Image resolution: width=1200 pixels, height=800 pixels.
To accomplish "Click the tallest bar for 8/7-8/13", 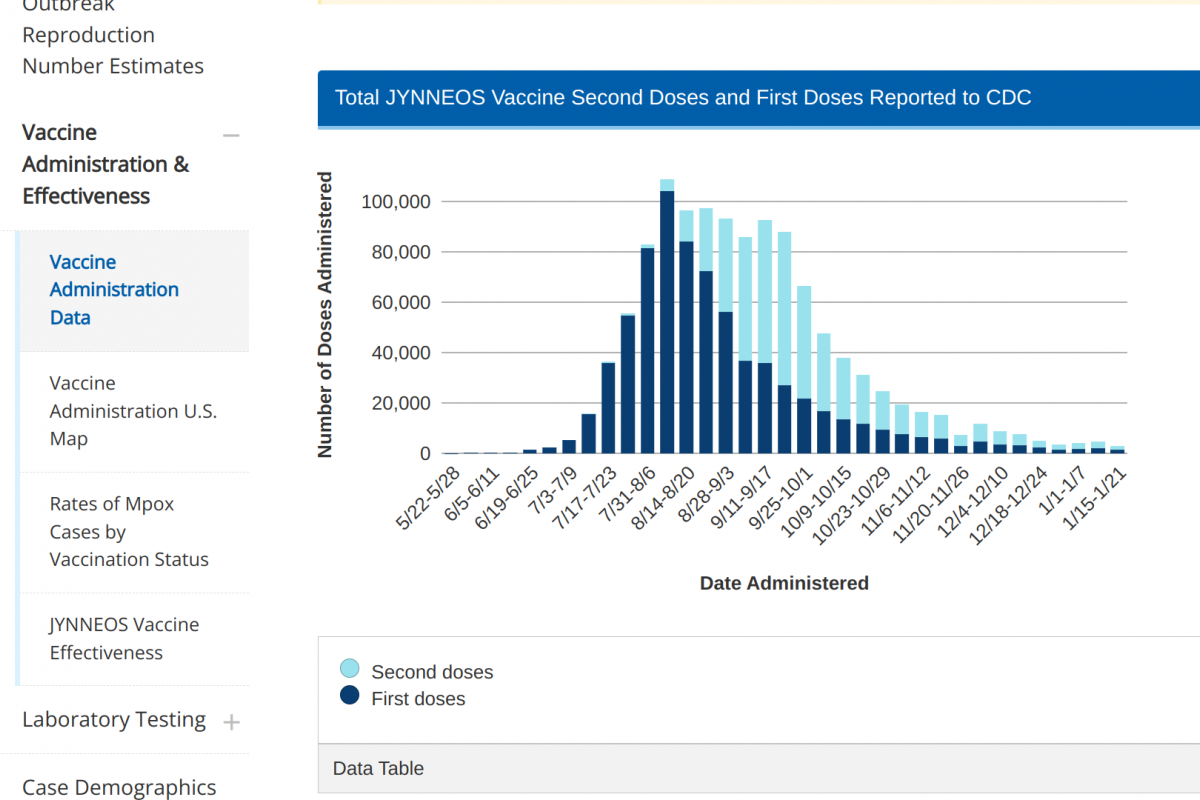I will 667,320.
